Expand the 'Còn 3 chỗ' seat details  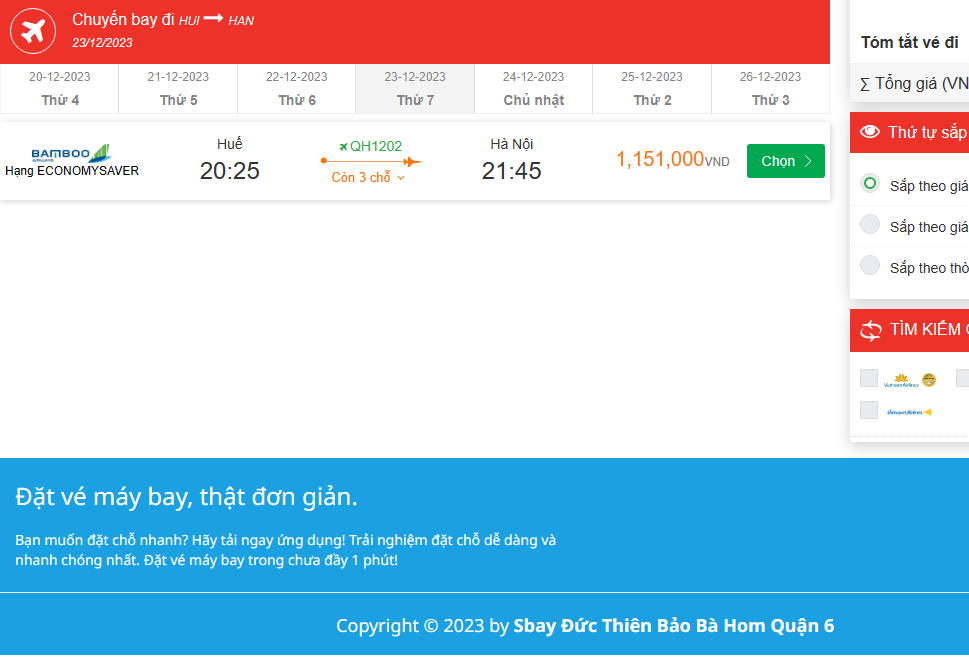tap(369, 178)
